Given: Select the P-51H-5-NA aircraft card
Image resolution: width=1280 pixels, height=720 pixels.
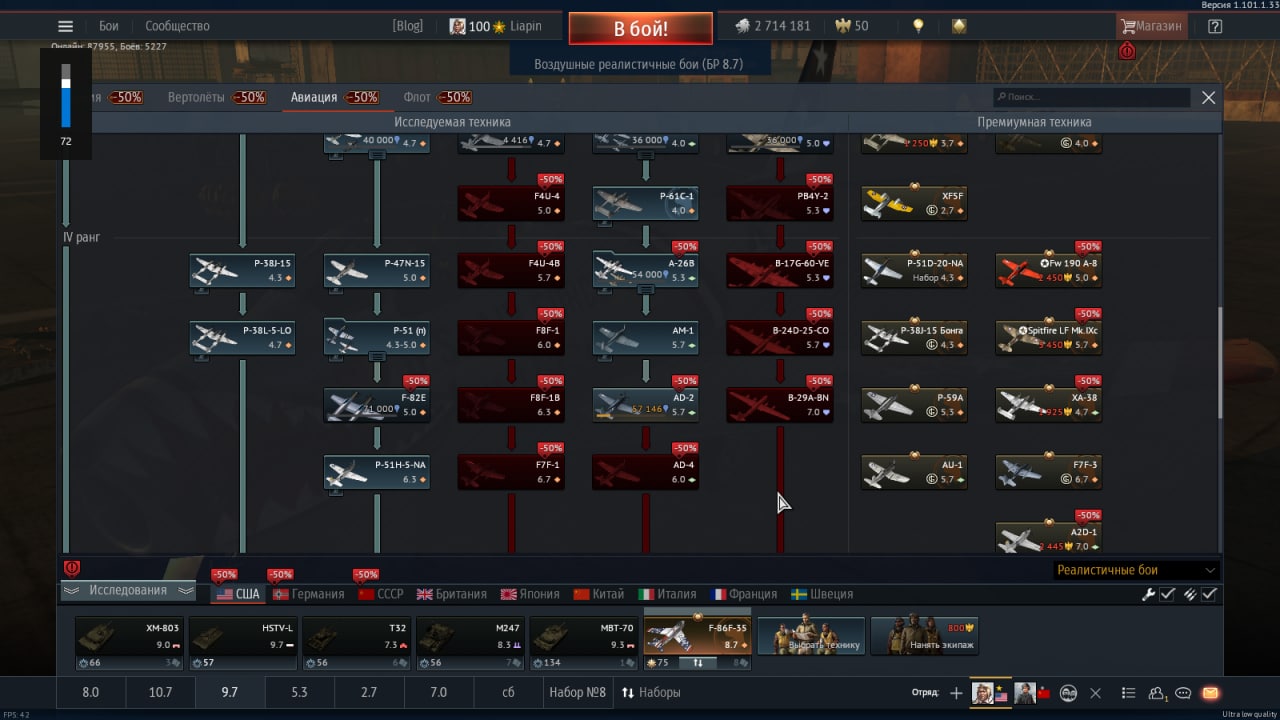Looking at the screenshot, I should 377,472.
